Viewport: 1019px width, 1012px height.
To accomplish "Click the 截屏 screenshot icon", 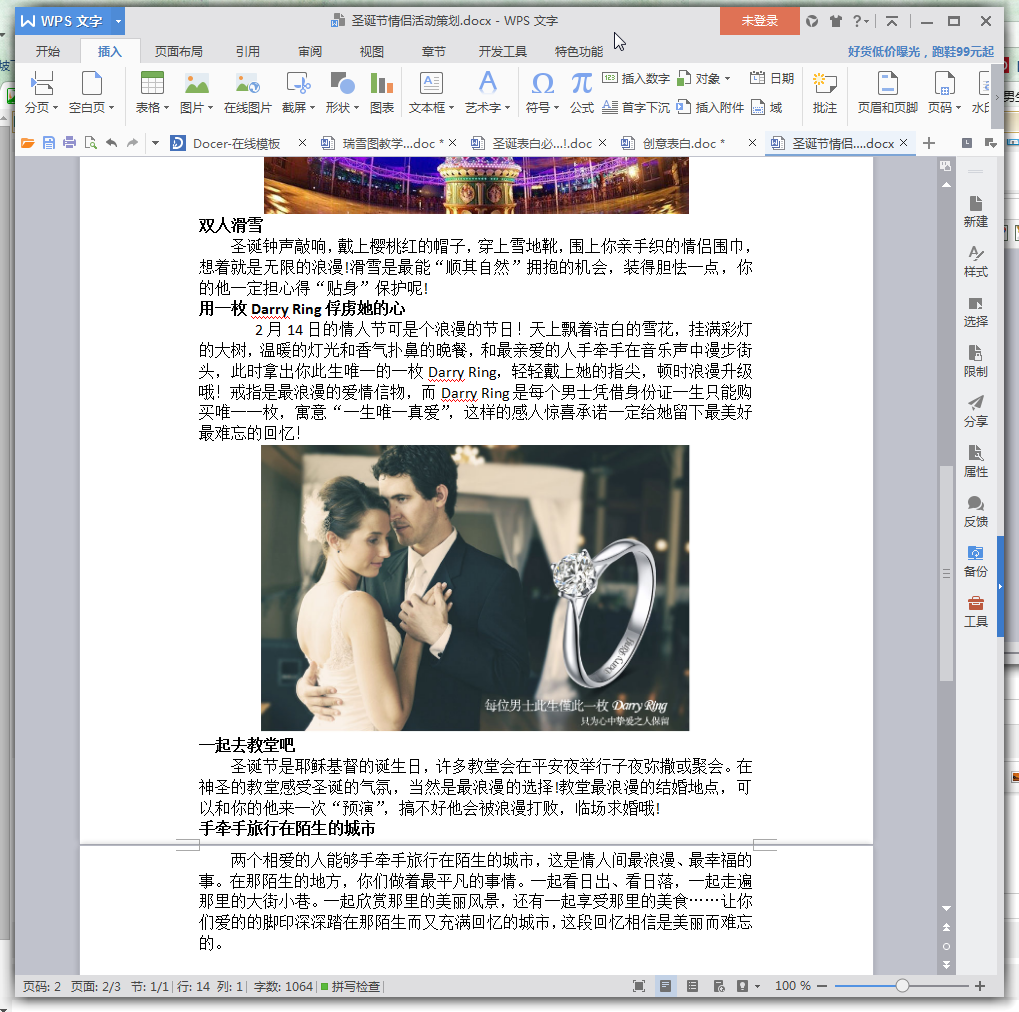I will point(298,83).
